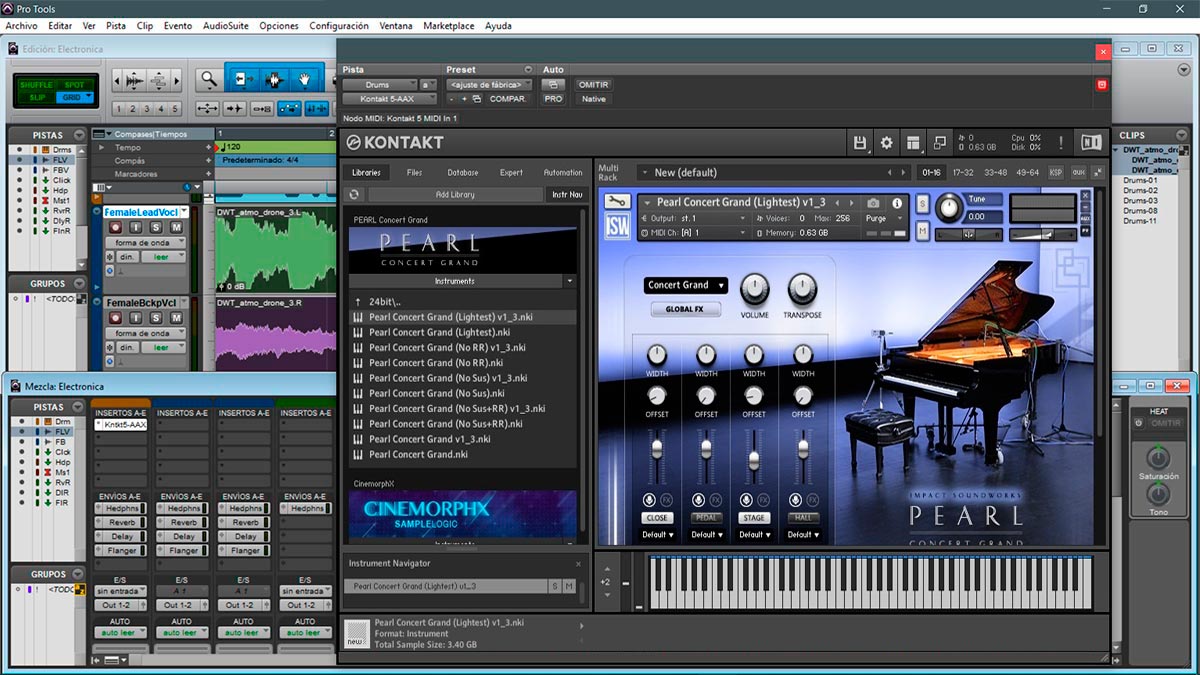Toggle instrument Solo S button in Kontakt
Screen dimensions: 1200x675
[923, 204]
